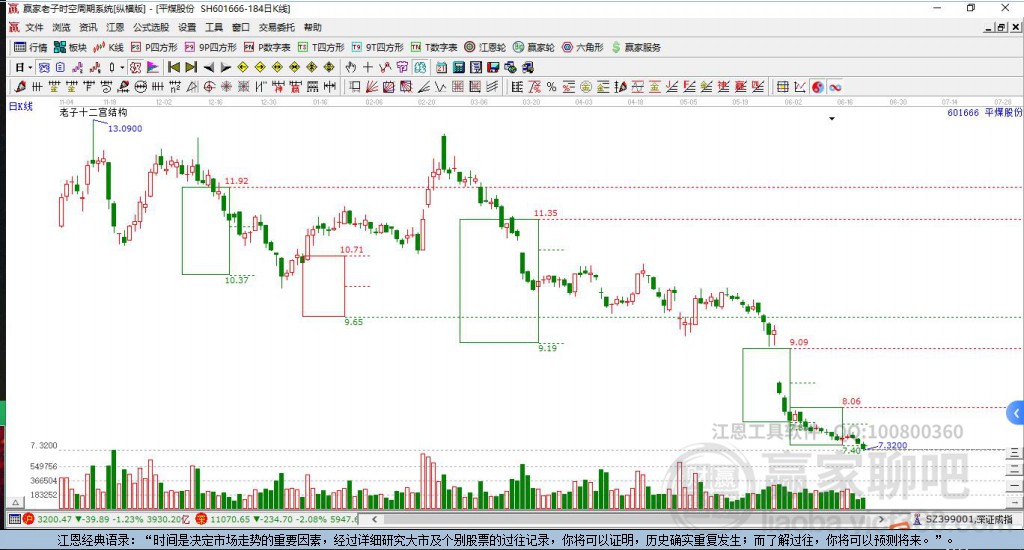Viewport: 1024px width, 550px height.
Task: Open the 帮助 menu
Action: tap(313, 27)
